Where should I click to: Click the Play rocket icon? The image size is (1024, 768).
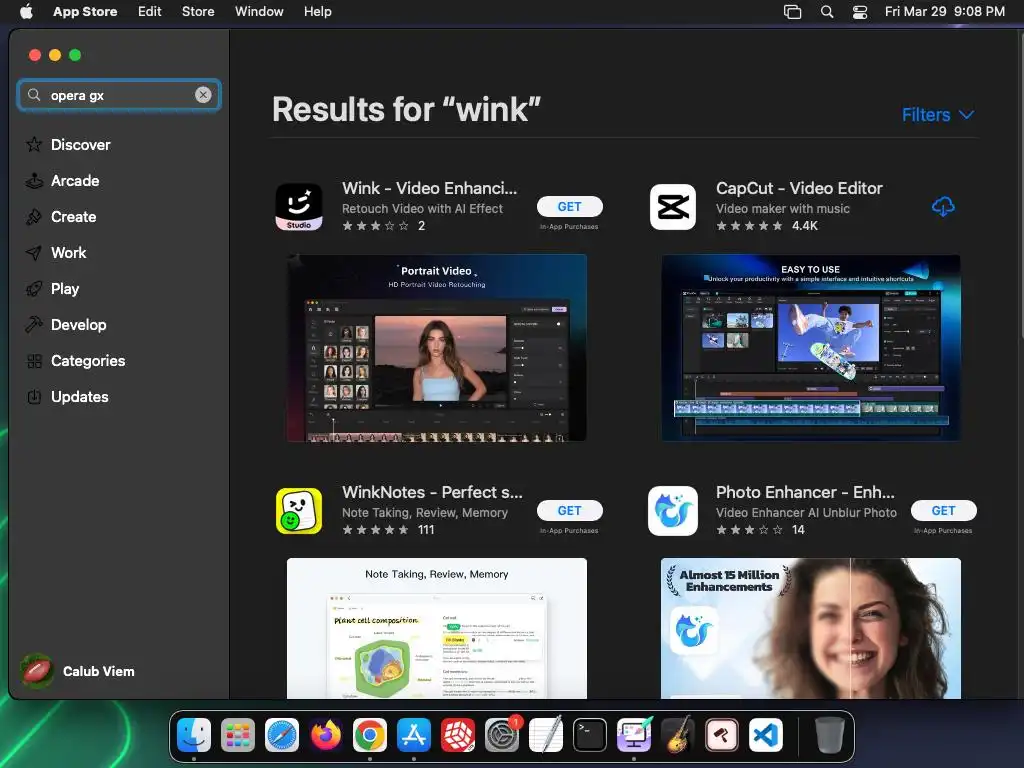tap(34, 288)
